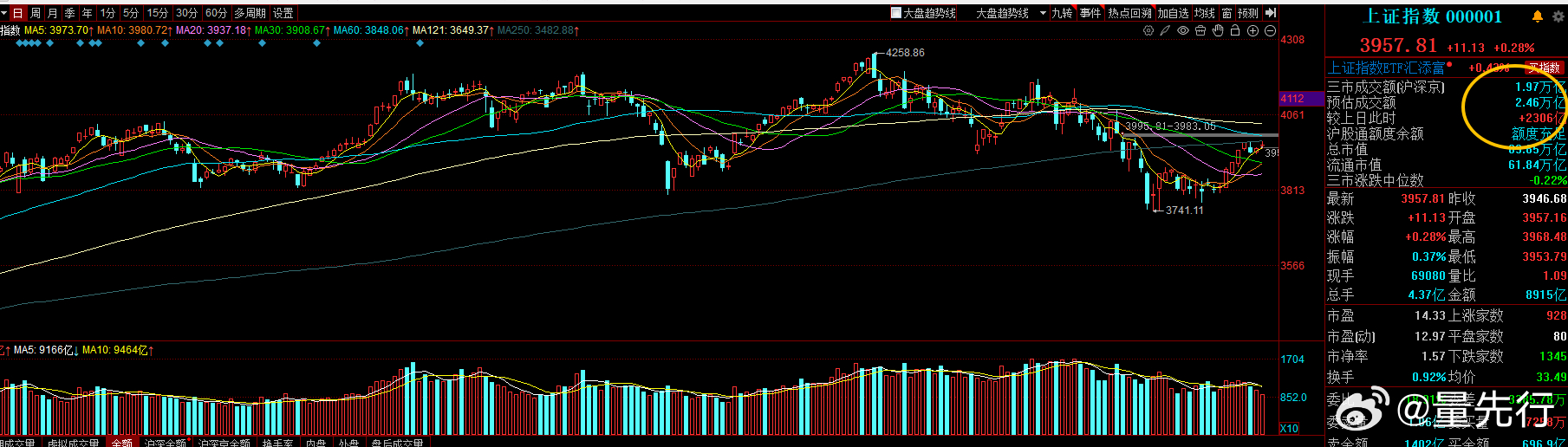Open the period dropdown arrow before 日
Screen dimensions: 1568x447
[x=5, y=13]
